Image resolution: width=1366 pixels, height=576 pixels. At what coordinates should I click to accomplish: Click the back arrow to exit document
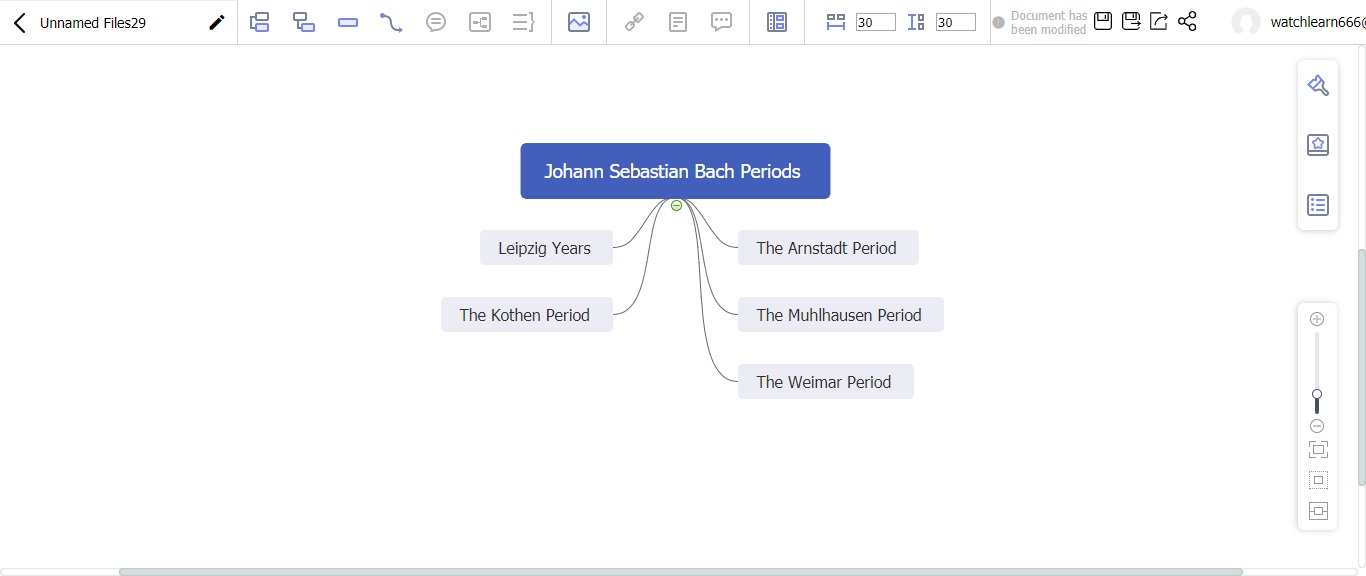click(x=19, y=22)
